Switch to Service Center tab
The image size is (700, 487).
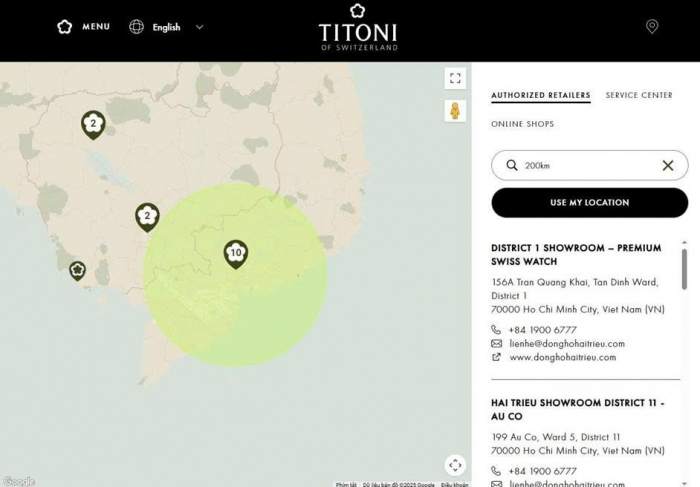(639, 96)
